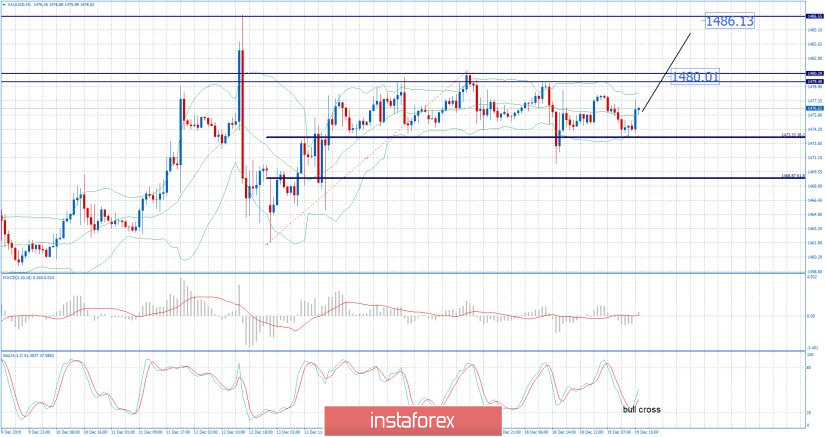Click the small triangle before XAUUSD,H1 title

(4, 4)
